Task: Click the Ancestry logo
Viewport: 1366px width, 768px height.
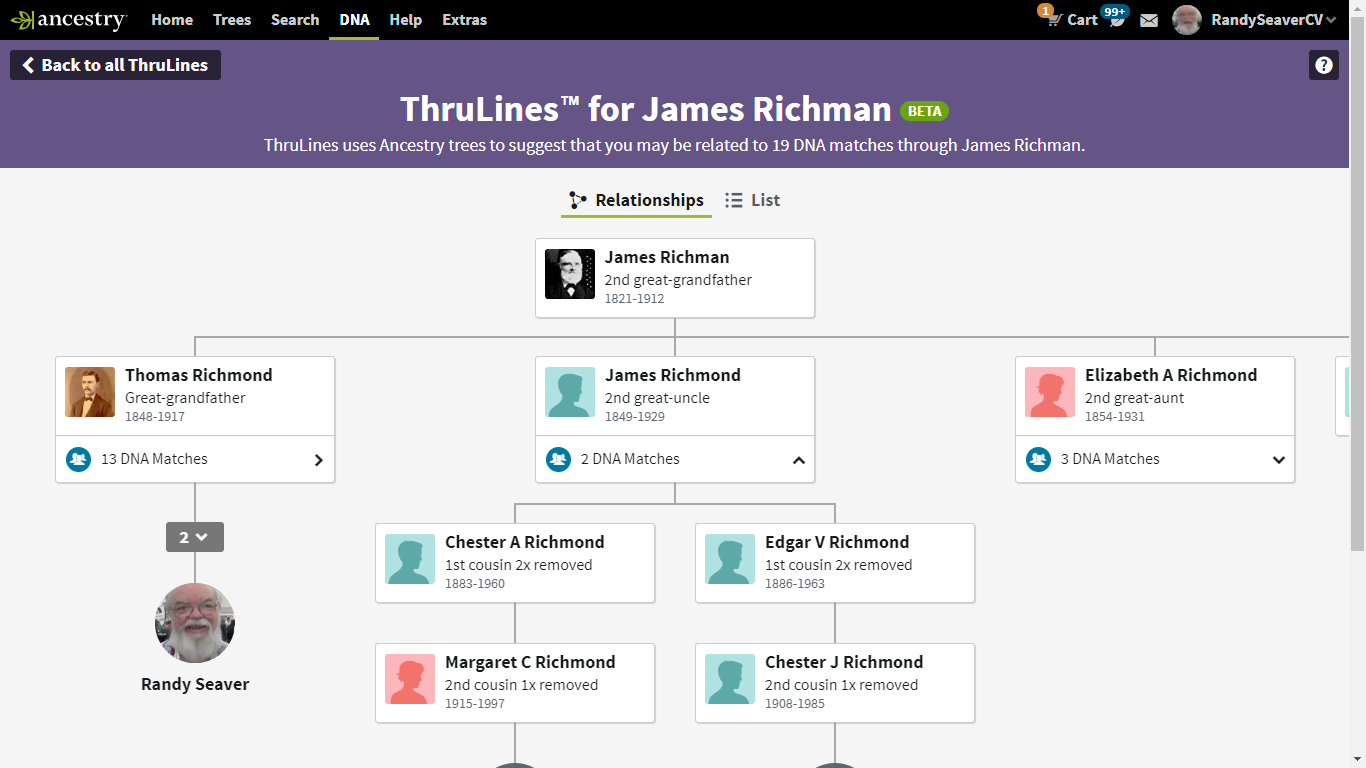Action: 68,20
